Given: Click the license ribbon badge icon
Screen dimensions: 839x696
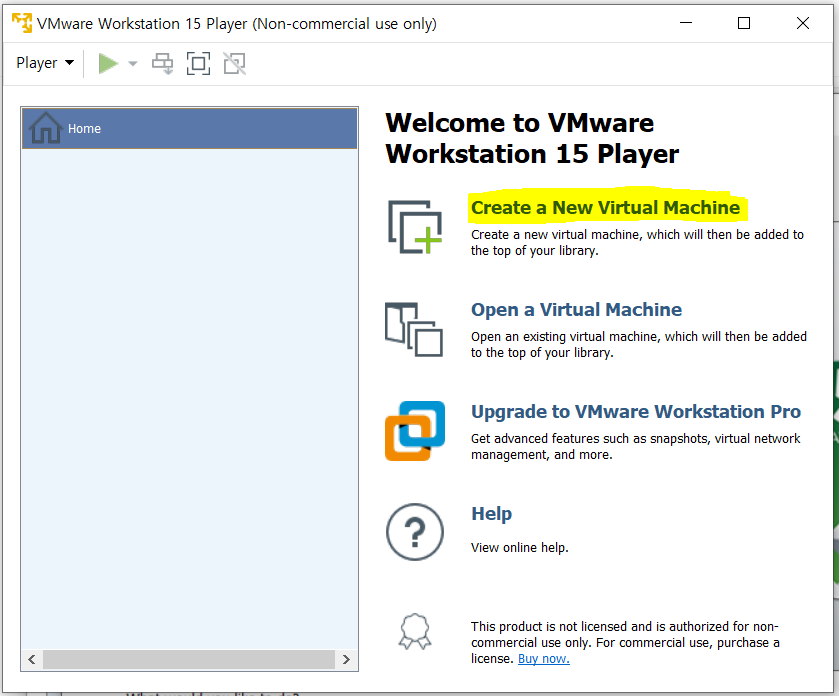Looking at the screenshot, I should click(x=415, y=631).
